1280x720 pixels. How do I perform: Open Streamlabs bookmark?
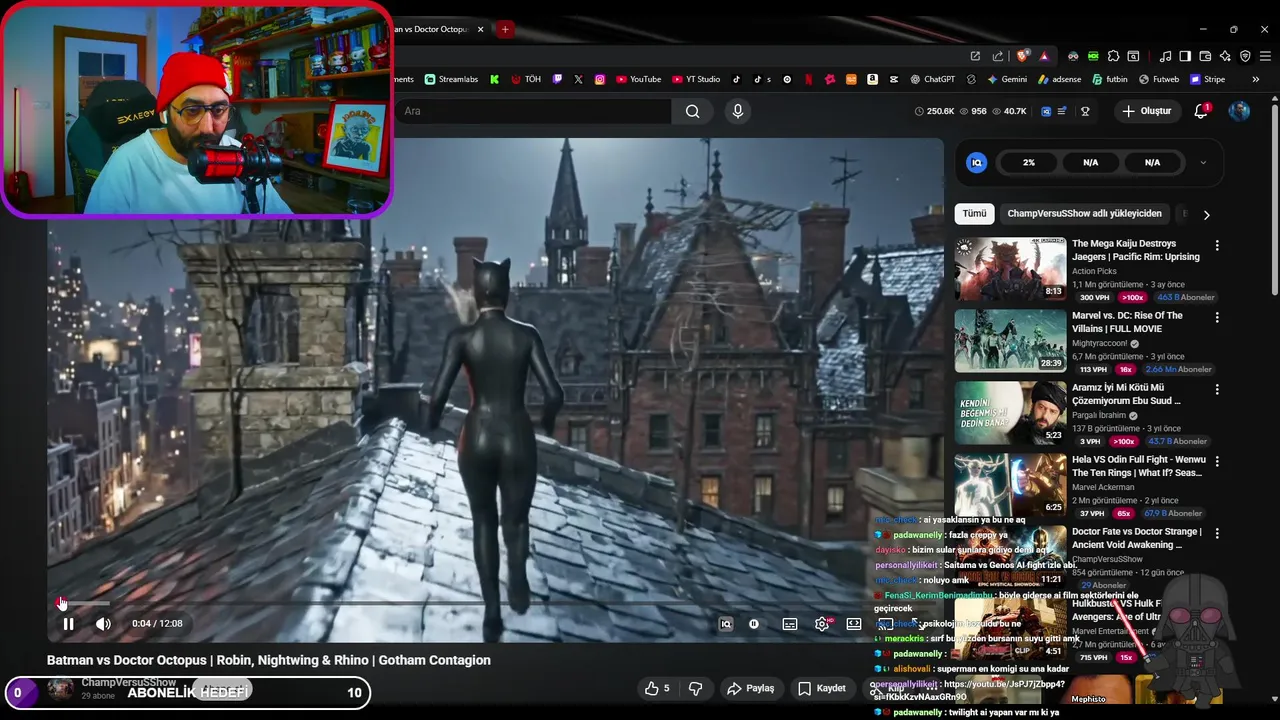(x=451, y=79)
